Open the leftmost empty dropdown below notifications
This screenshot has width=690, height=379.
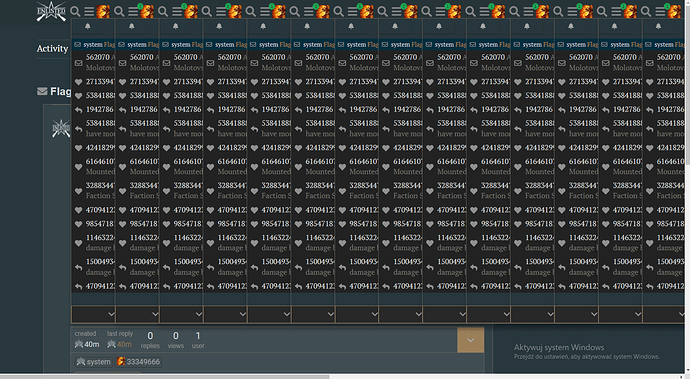[93, 314]
